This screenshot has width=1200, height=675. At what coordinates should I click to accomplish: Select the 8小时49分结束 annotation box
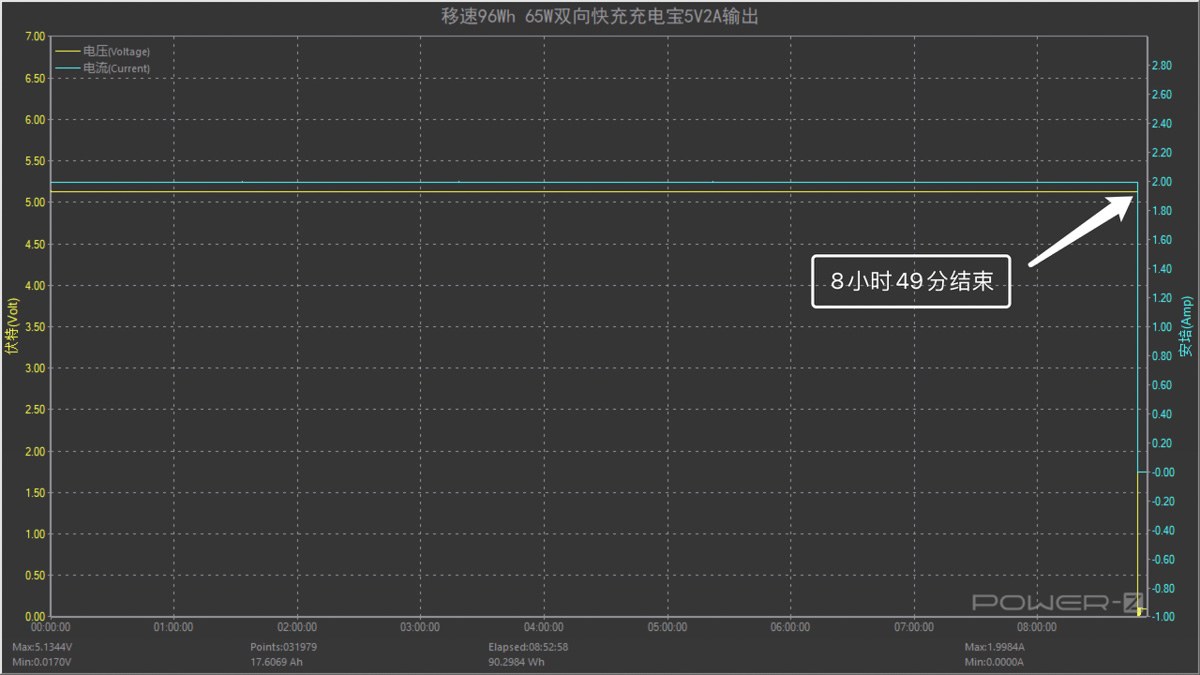(911, 282)
